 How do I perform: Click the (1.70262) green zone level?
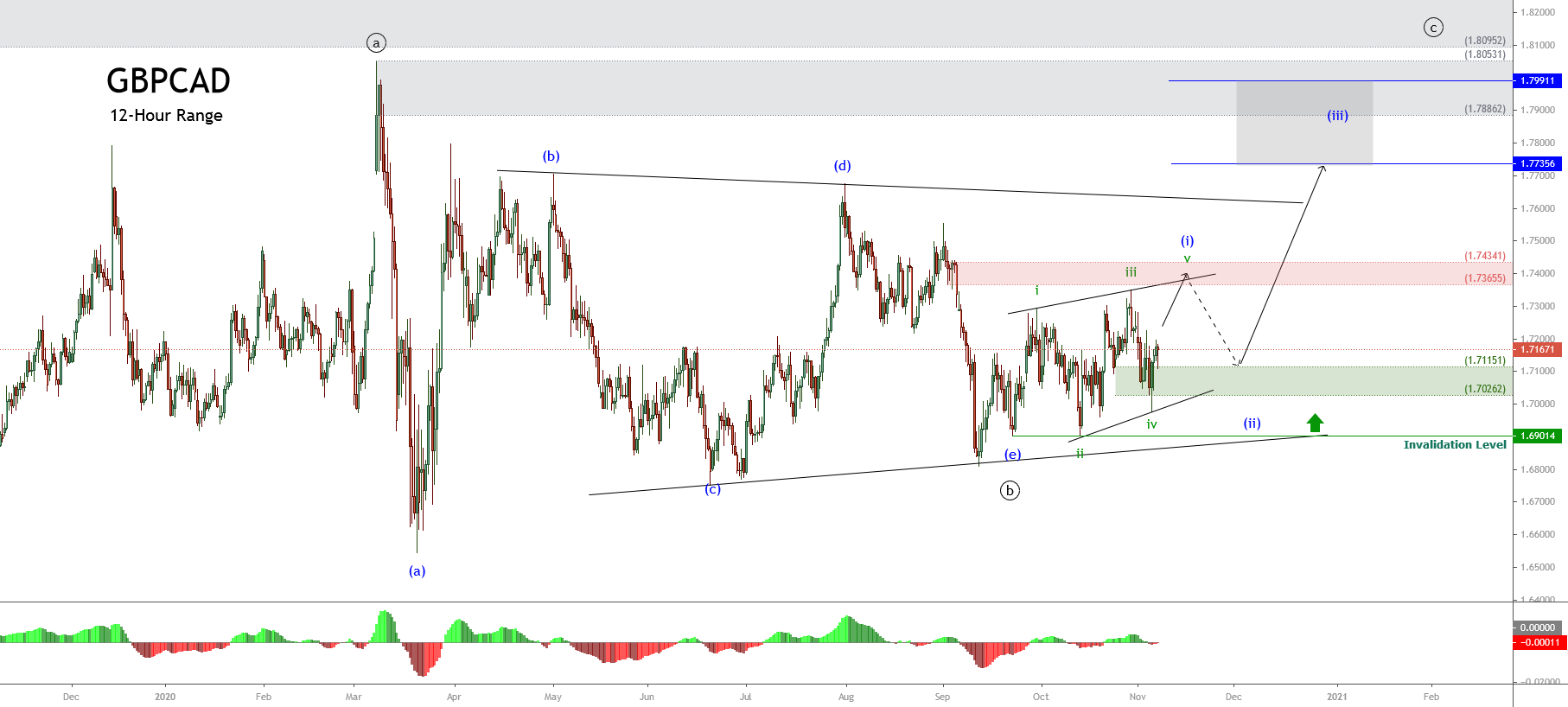[1485, 389]
